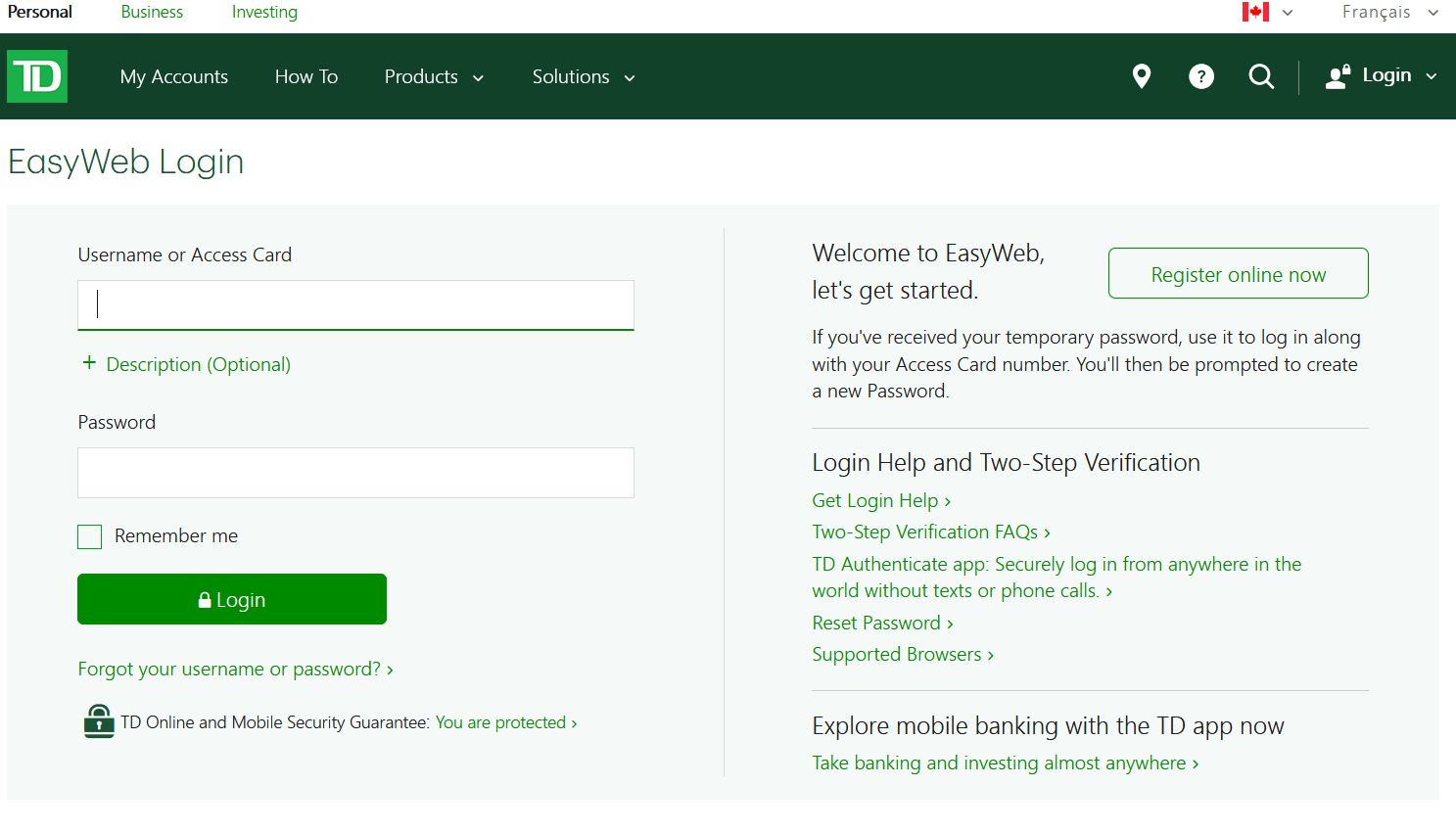The height and width of the screenshot is (833, 1456).
Task: Open Take banking and investing almost anywhere link
Action: [x=1006, y=763]
